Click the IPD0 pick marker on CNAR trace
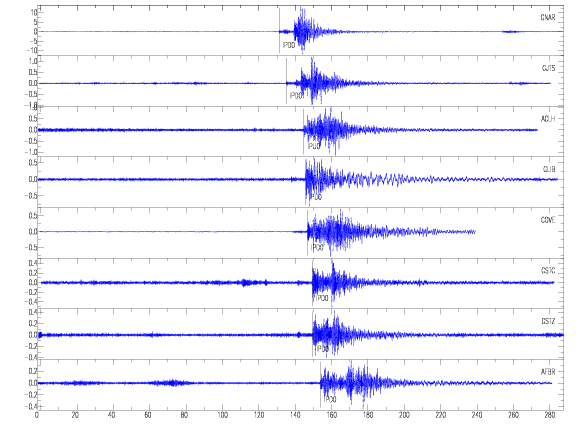The width and height of the screenshot is (580, 440). 289,45
